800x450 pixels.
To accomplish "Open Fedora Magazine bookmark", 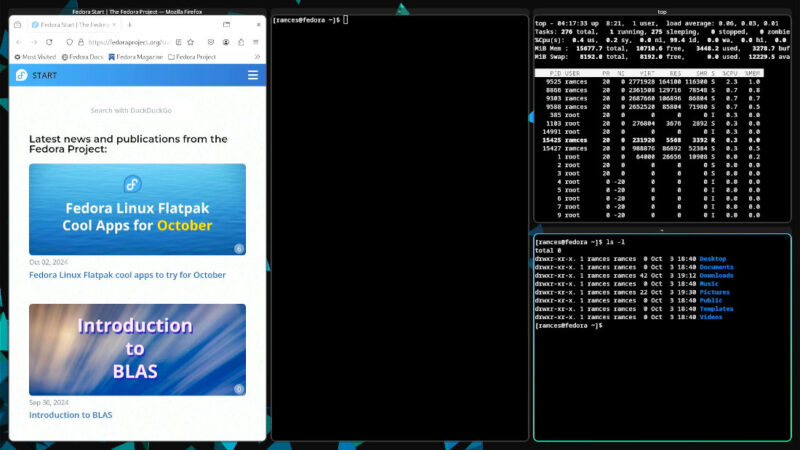I will (136, 57).
